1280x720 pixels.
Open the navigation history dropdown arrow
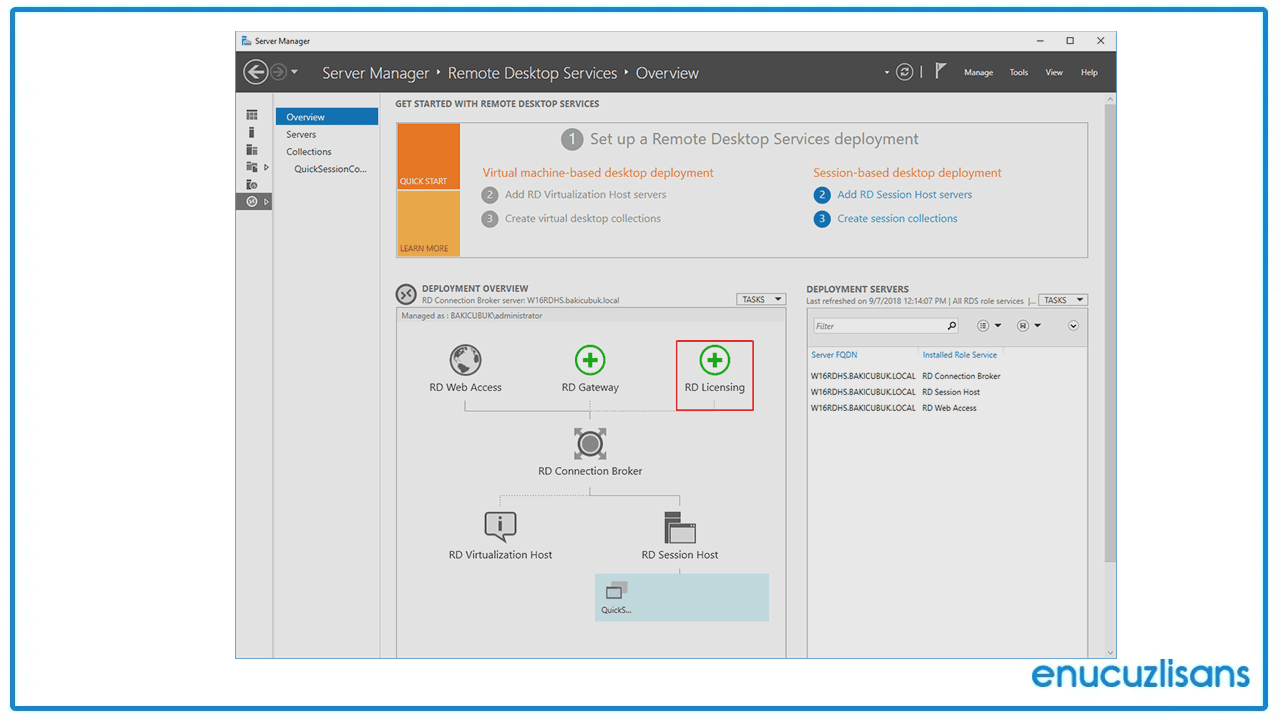pos(294,73)
